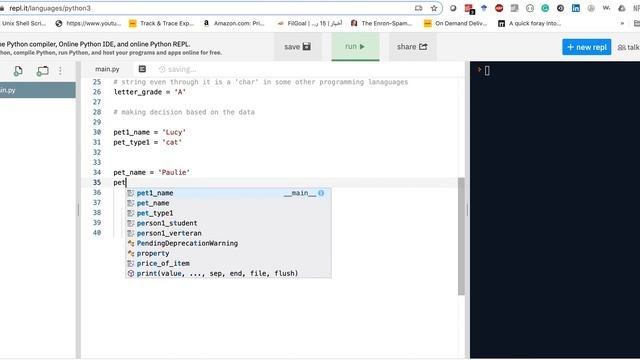Open Unix Shell Scri... bookmark
This screenshot has width=640, height=360.
click(23, 24)
